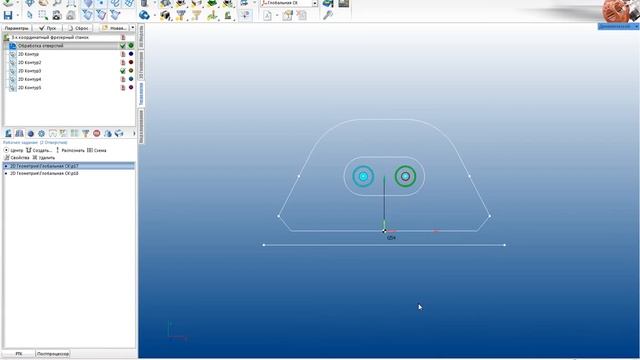Click the blank document icon in the toolbar
Viewport: 640px width, 360px height.
click(x=267, y=16)
